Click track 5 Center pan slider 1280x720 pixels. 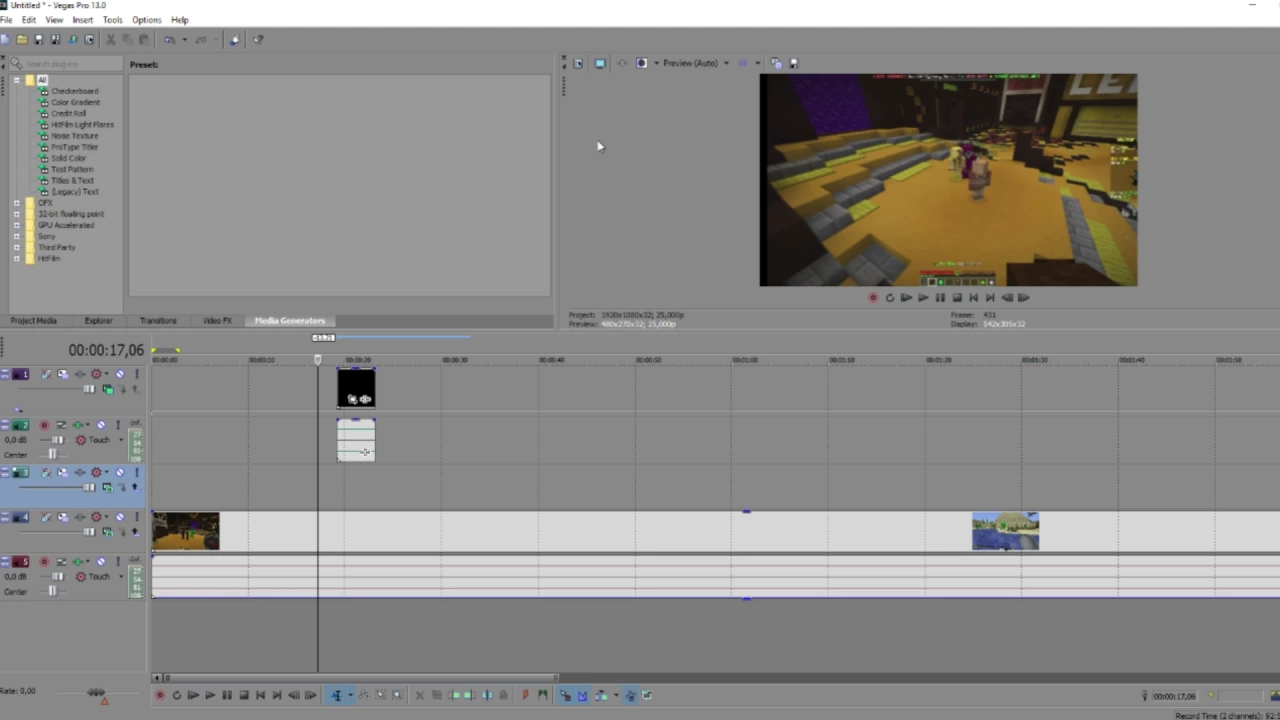[x=52, y=590]
